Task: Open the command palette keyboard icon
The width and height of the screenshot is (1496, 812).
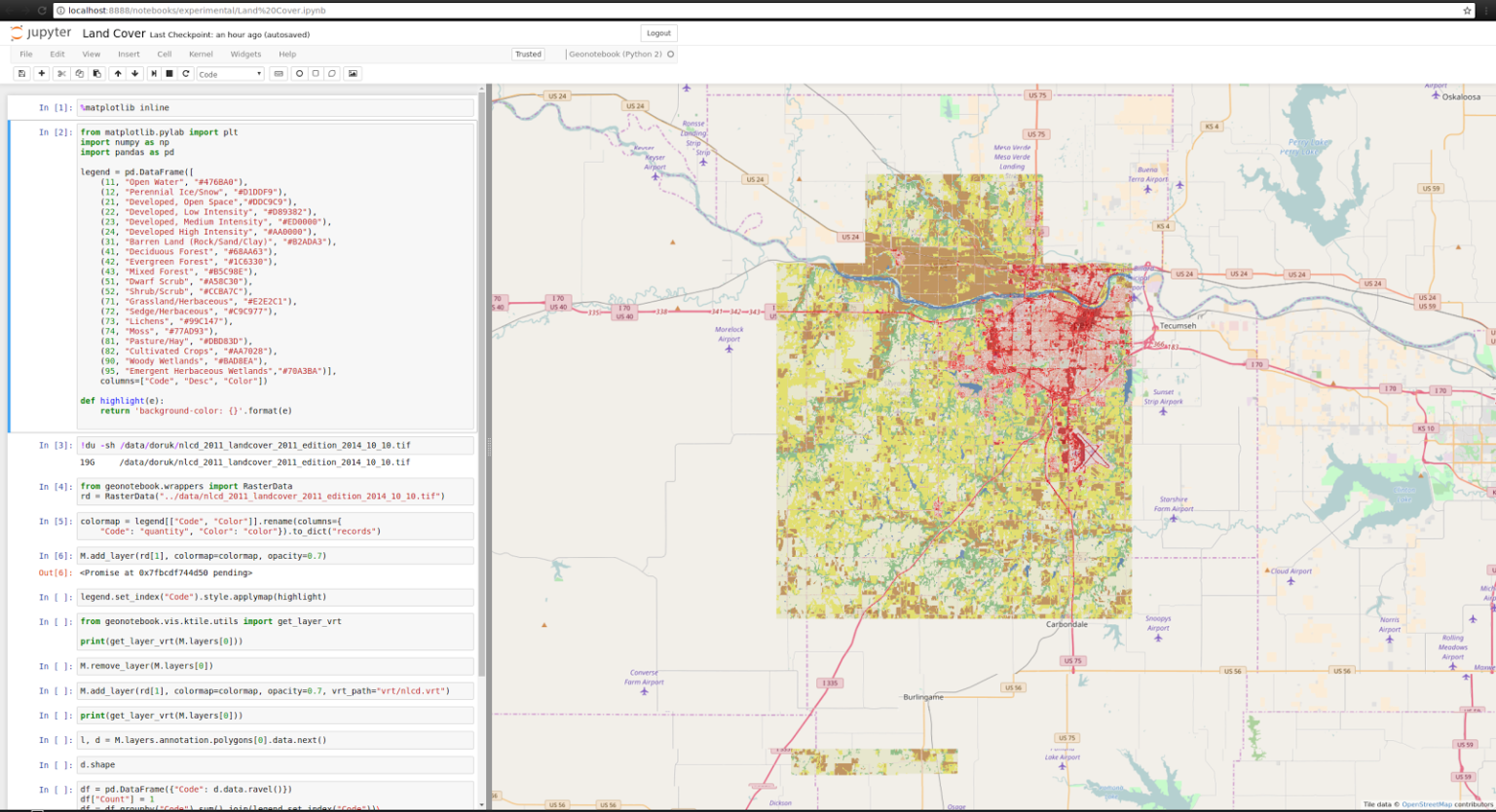Action: (x=279, y=74)
